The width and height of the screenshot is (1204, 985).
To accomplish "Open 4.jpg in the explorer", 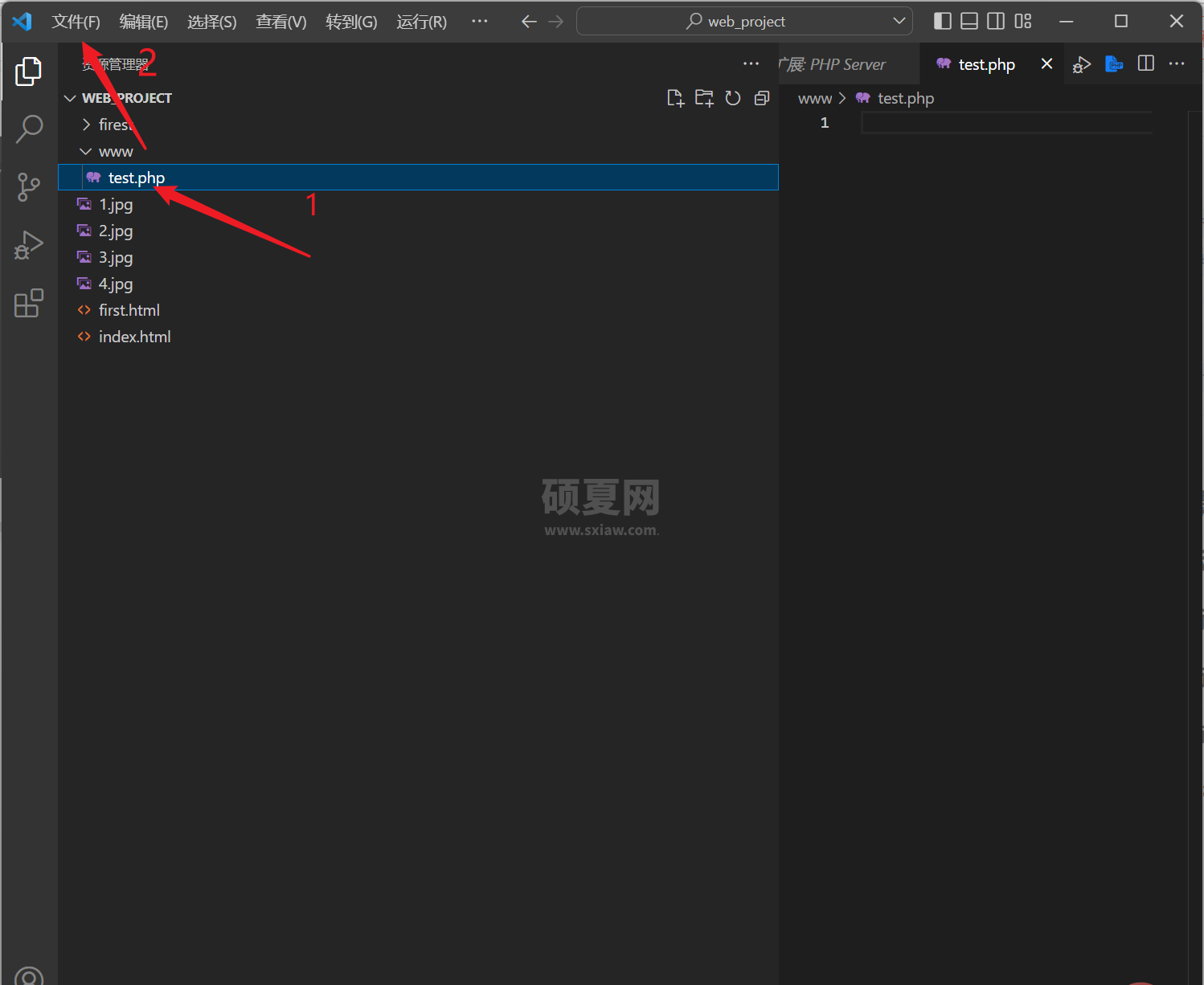I will tap(418, 284).
